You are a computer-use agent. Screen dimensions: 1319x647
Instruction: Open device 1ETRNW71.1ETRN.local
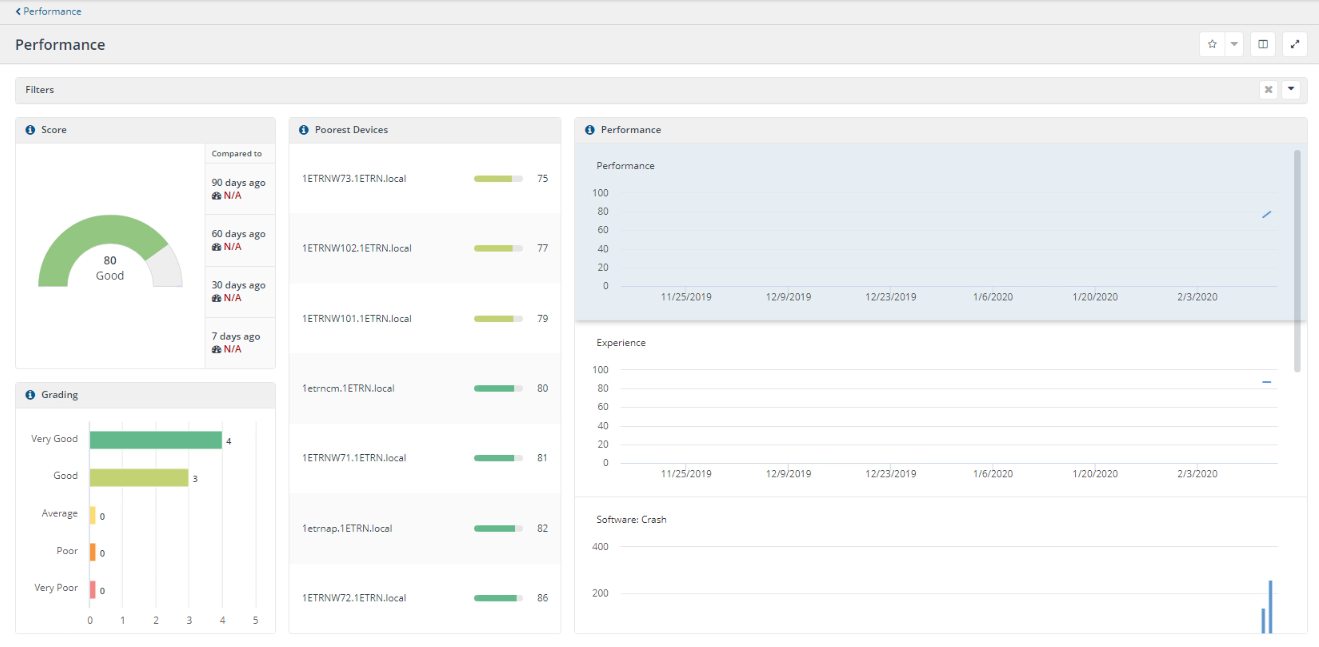pos(354,458)
